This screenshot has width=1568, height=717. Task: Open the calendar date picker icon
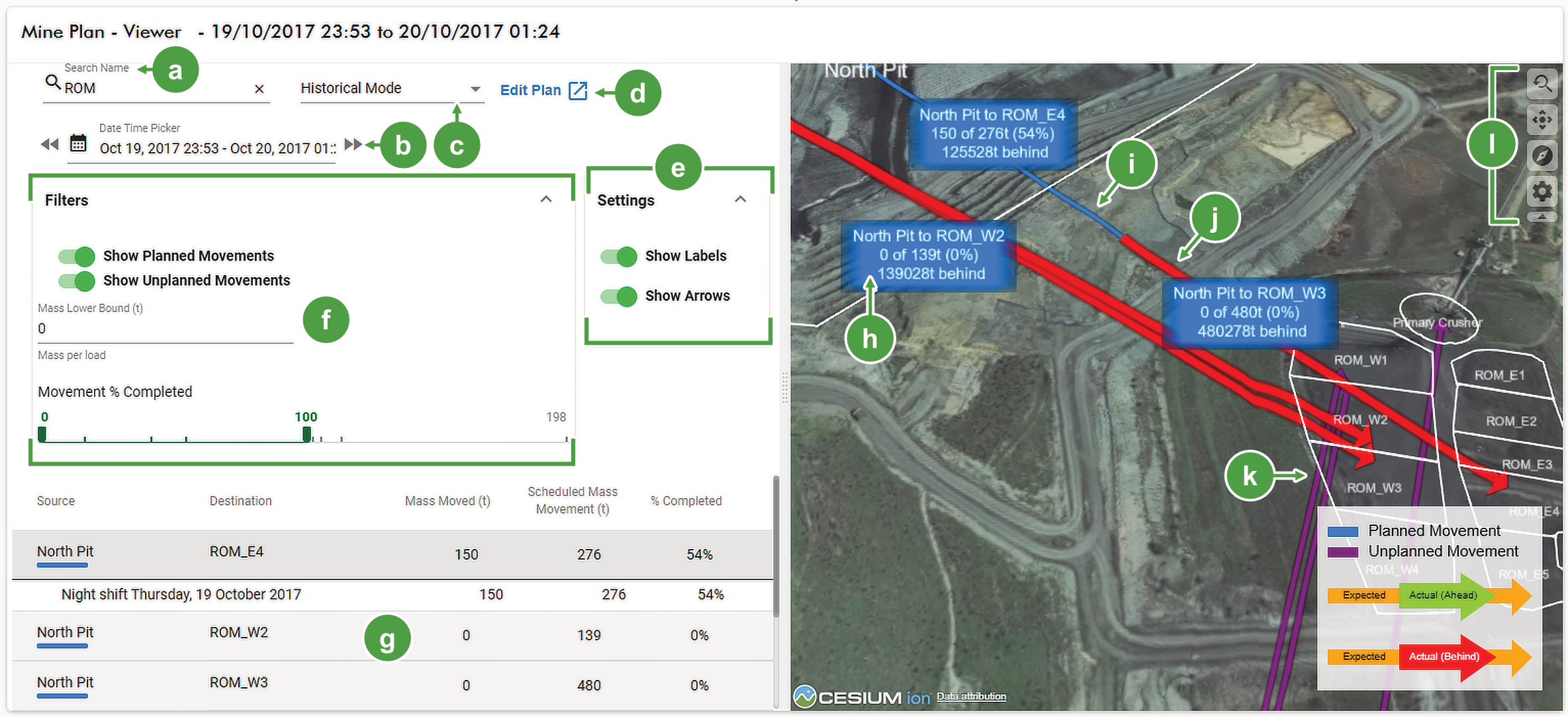pyautogui.click(x=78, y=143)
